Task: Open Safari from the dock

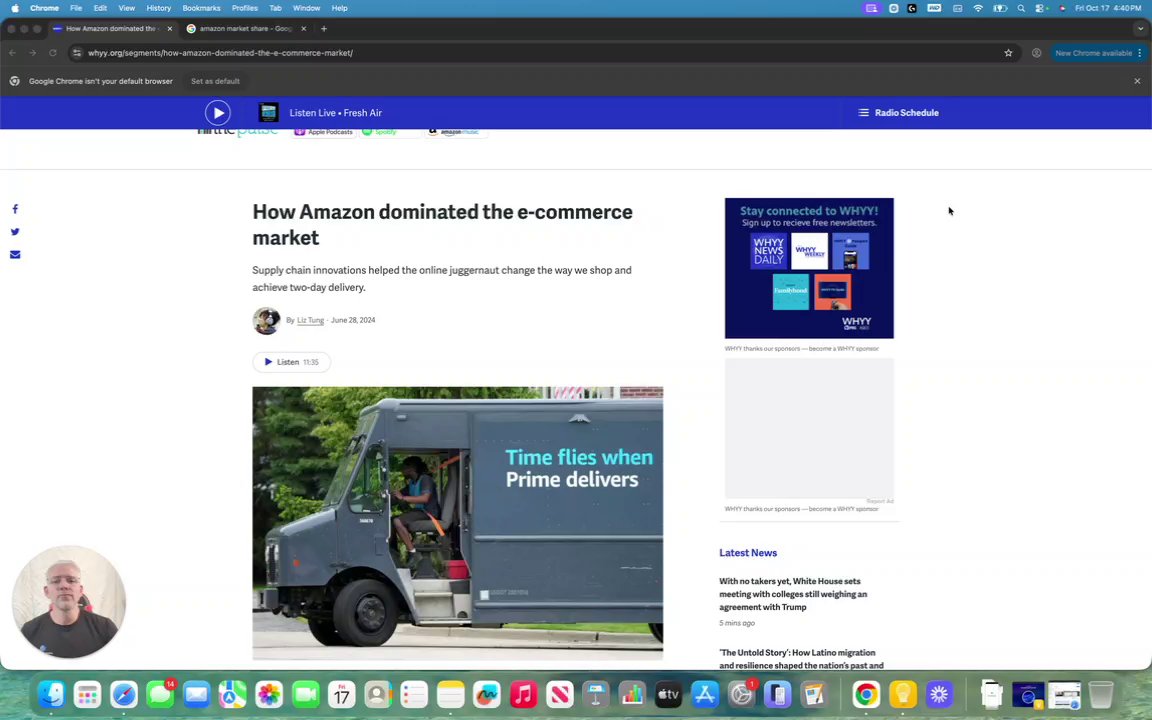Action: tap(123, 694)
